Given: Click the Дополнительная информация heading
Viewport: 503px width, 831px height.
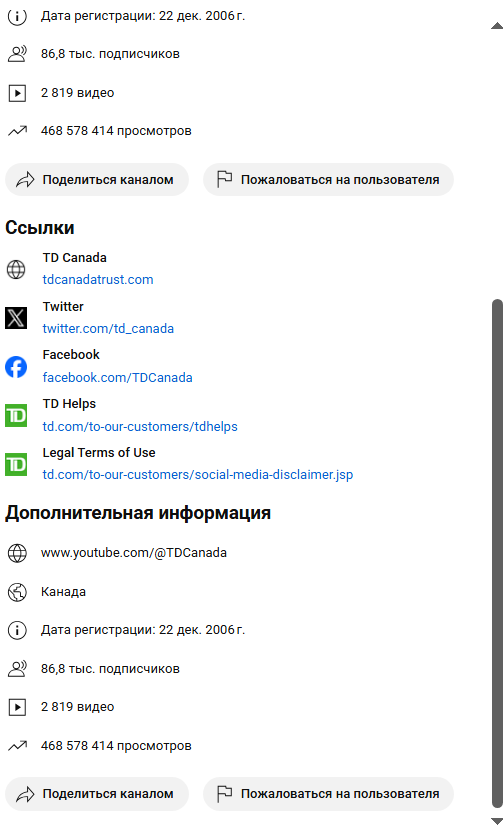Looking at the screenshot, I should coord(138,513).
